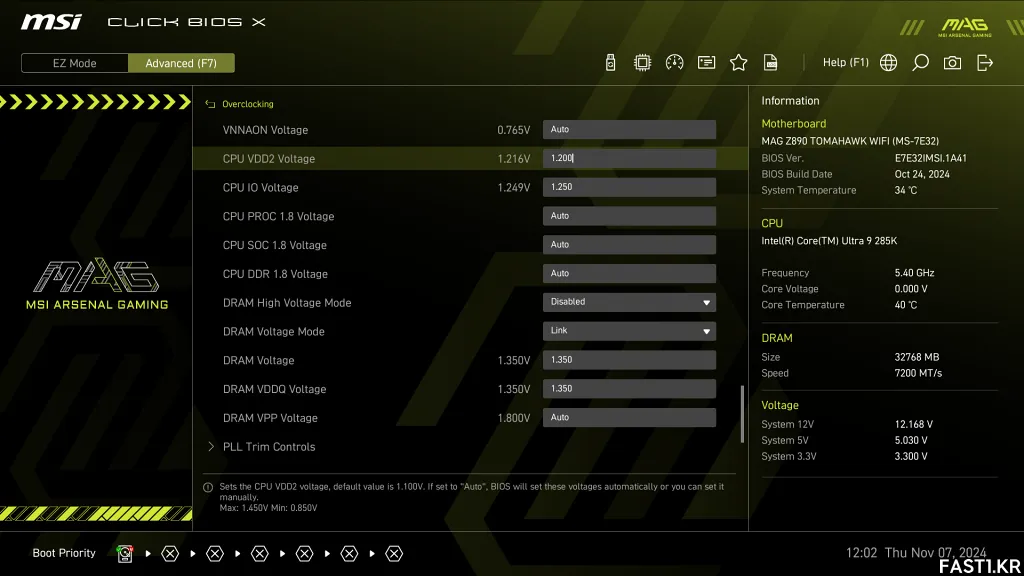Click the info icon beside help description
This screenshot has height=576, width=1024.
click(x=208, y=487)
